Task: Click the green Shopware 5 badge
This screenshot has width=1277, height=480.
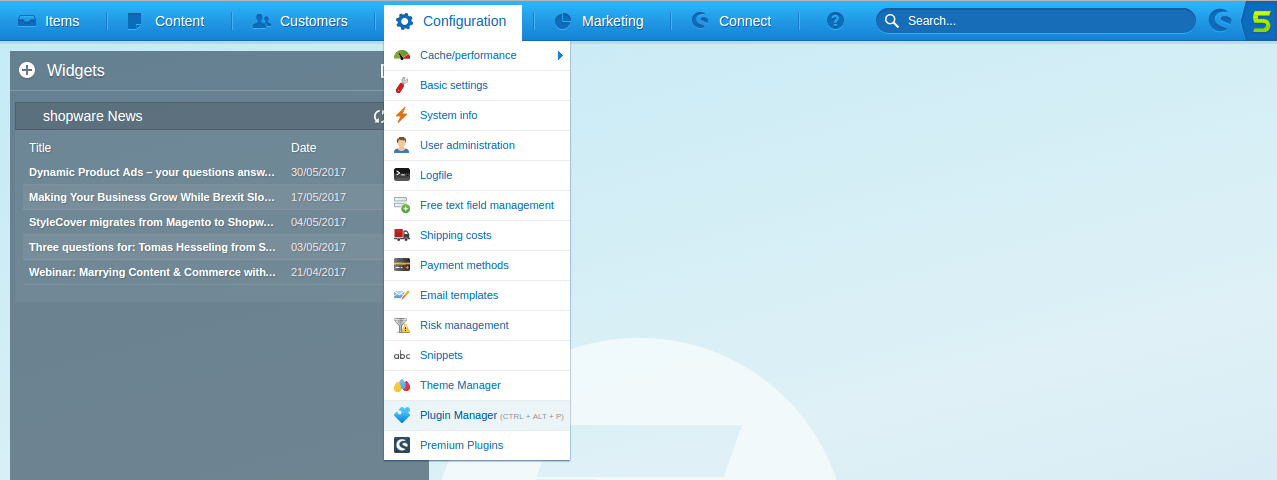Action: [1260, 20]
